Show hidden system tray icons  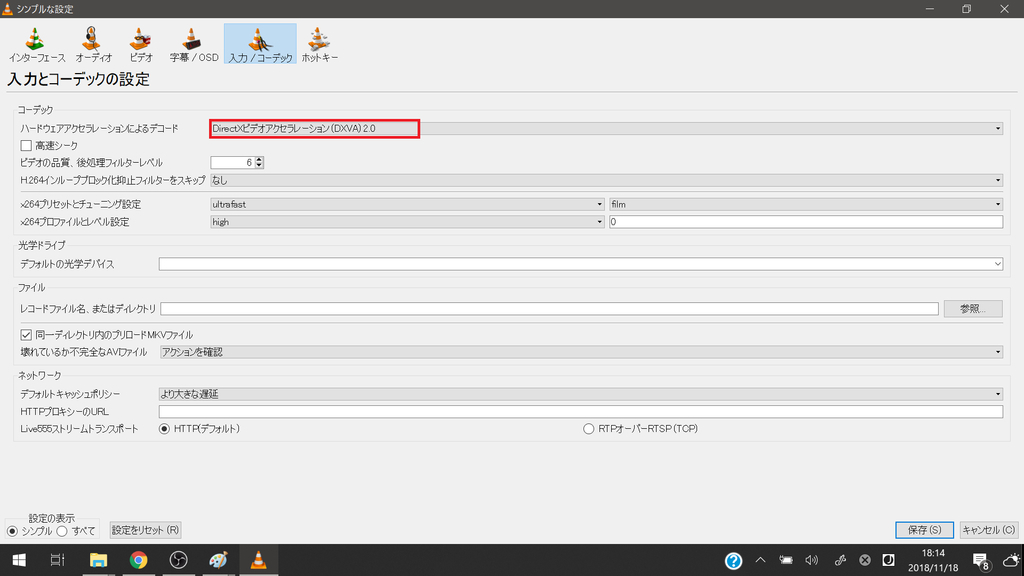[x=760, y=560]
